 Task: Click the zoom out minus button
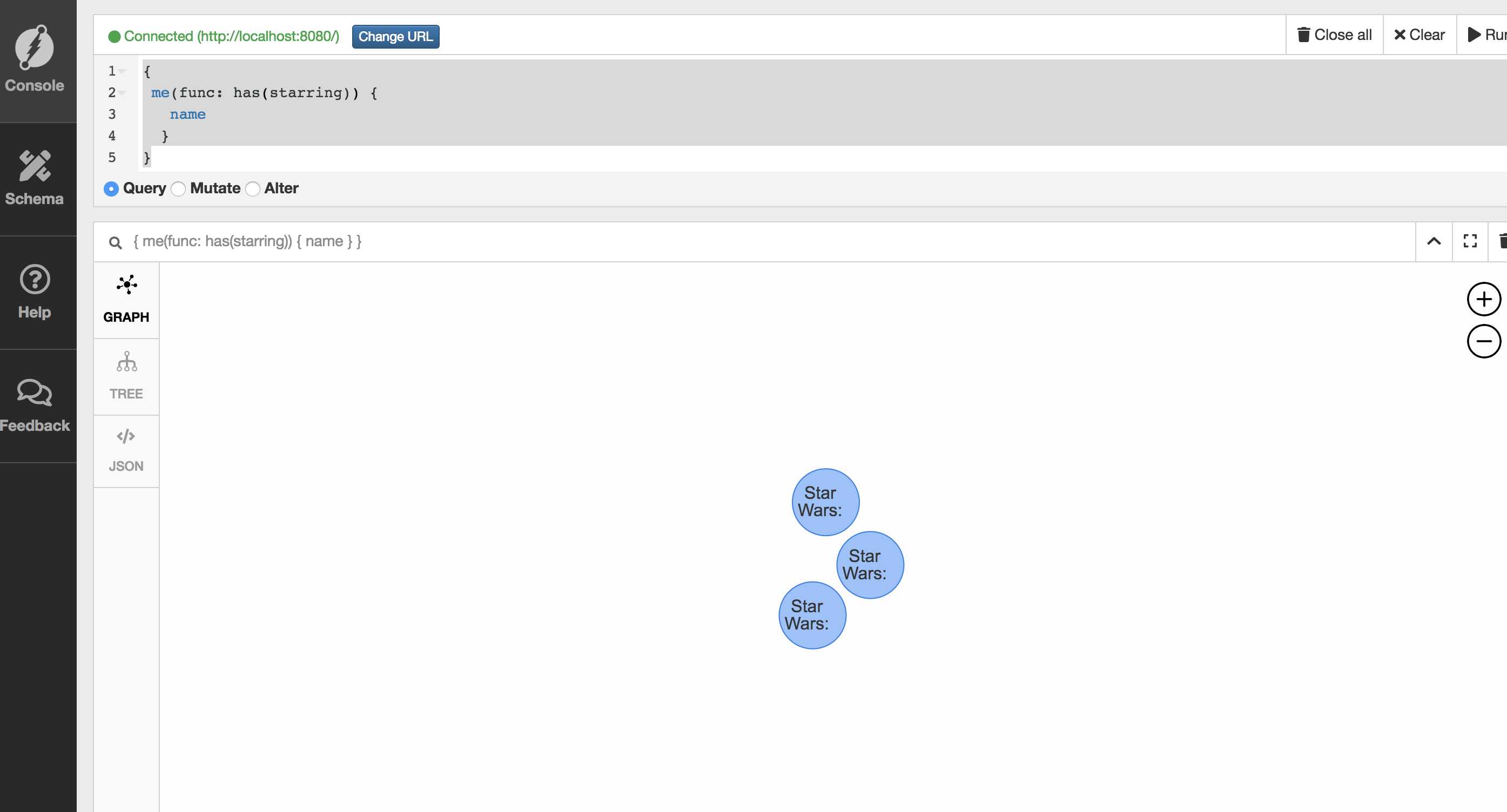pyautogui.click(x=1483, y=341)
